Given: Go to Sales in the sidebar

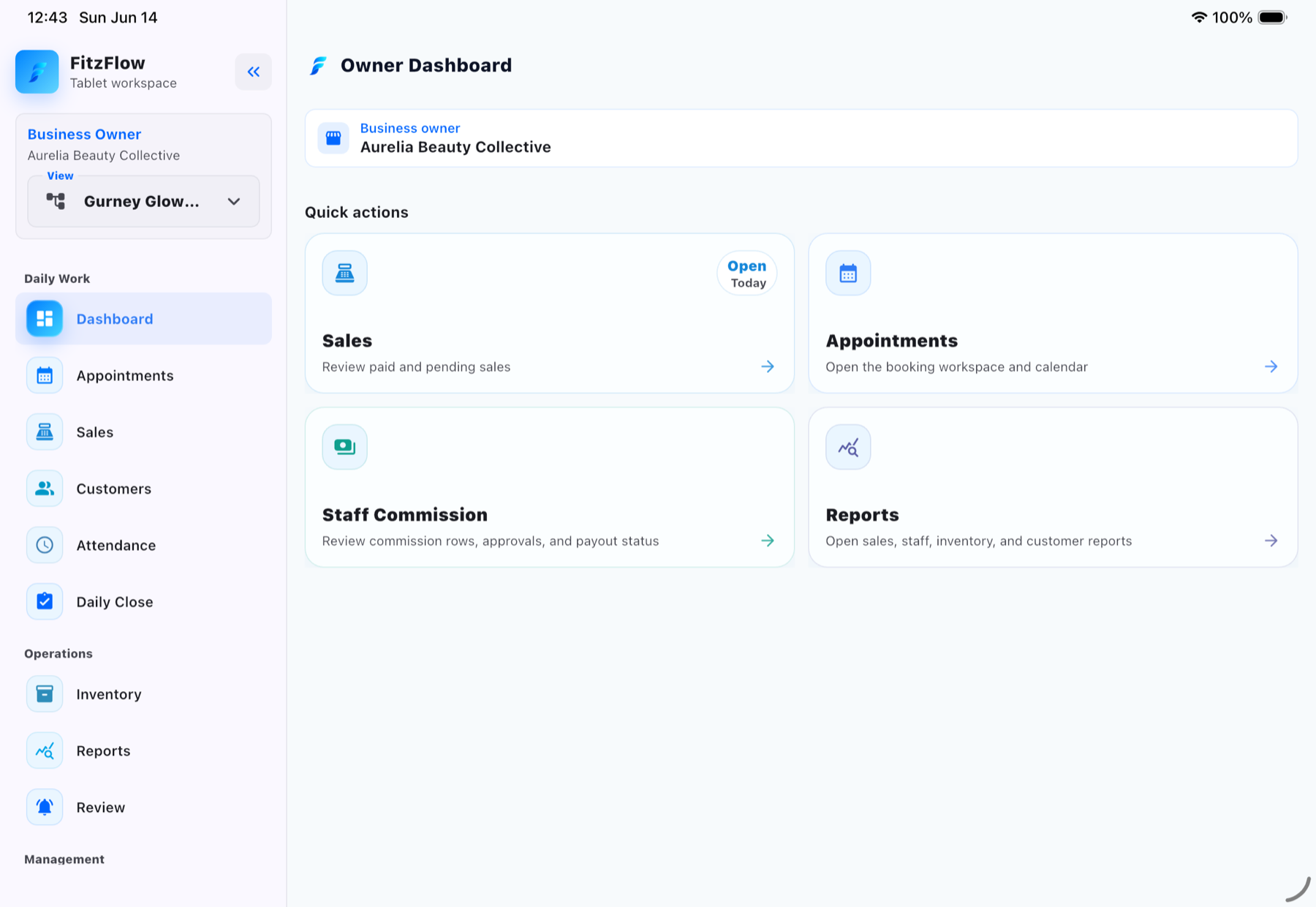Looking at the screenshot, I should click(x=143, y=432).
